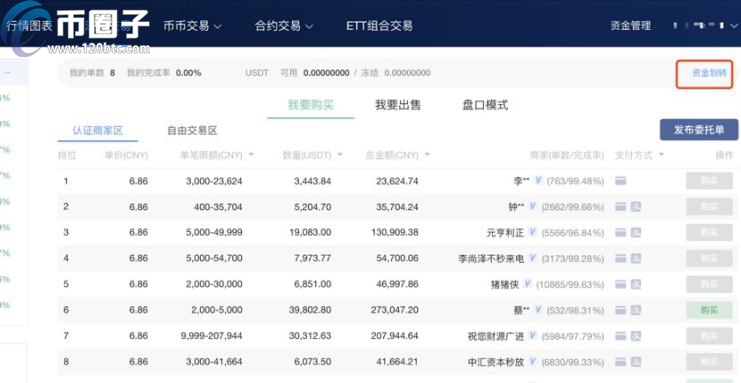Image resolution: width=741 pixels, height=383 pixels.
Task: Click 购买 button in 李尚泽不秒来电 row
Action: [x=709, y=258]
